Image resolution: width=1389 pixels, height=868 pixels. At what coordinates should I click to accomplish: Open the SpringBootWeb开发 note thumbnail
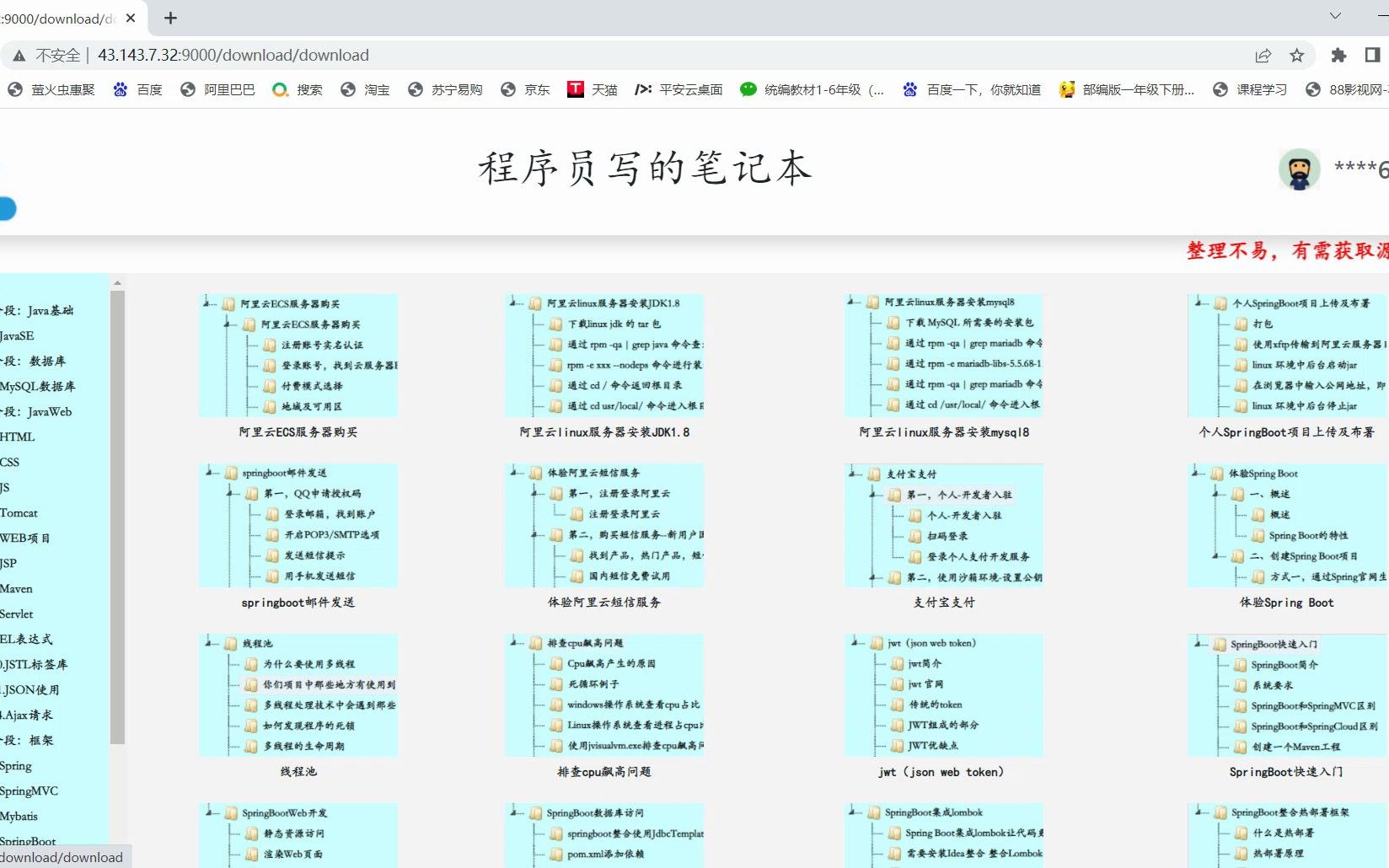(298, 835)
